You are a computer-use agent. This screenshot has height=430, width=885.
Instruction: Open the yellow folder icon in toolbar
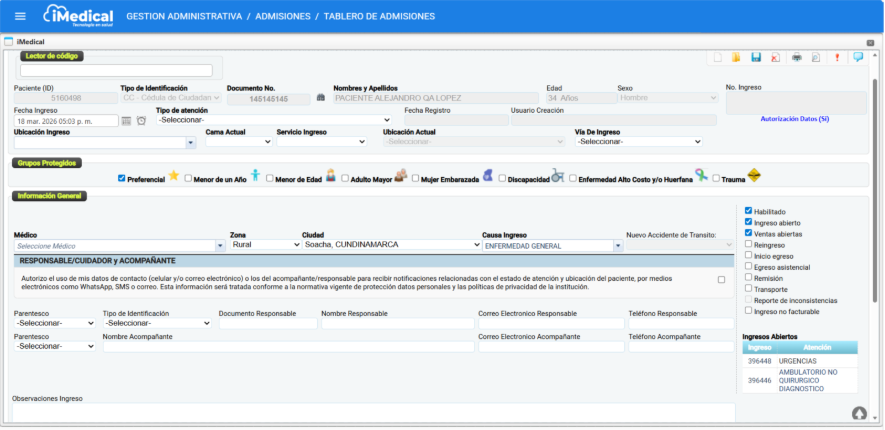point(736,58)
